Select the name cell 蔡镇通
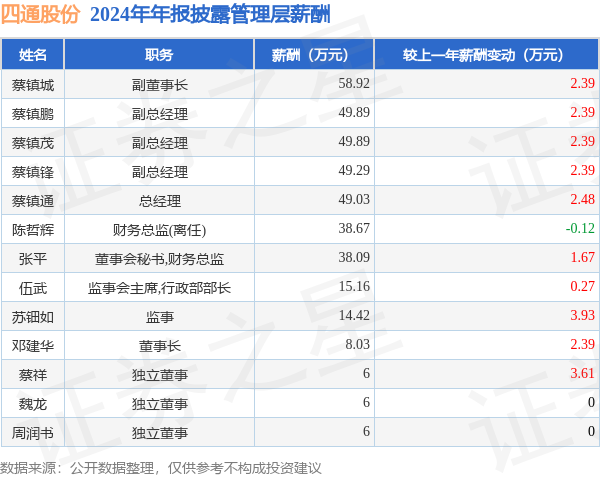Screen dimensions: 600x477 point(33,201)
